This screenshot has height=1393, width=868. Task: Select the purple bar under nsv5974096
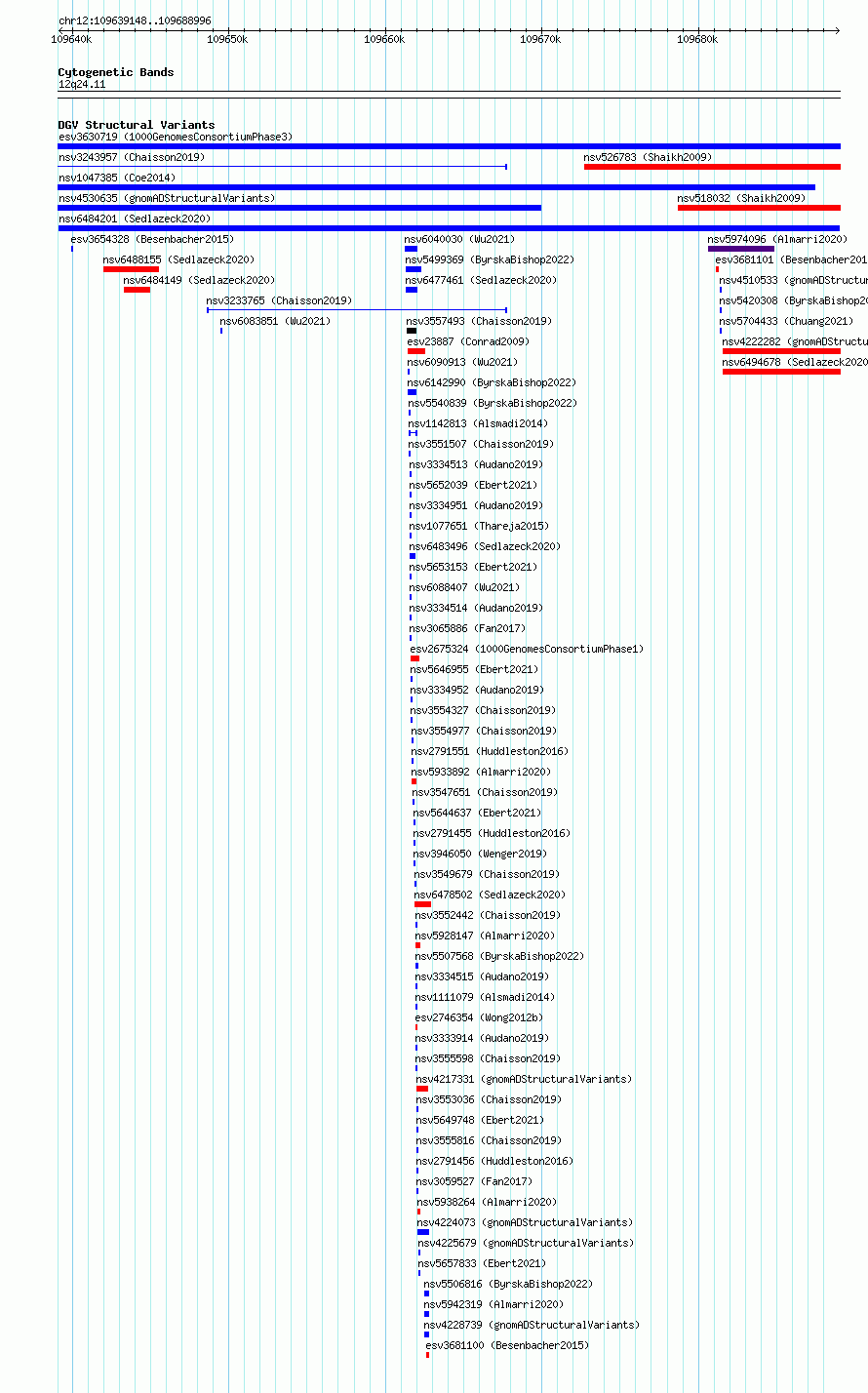pyautogui.click(x=741, y=249)
